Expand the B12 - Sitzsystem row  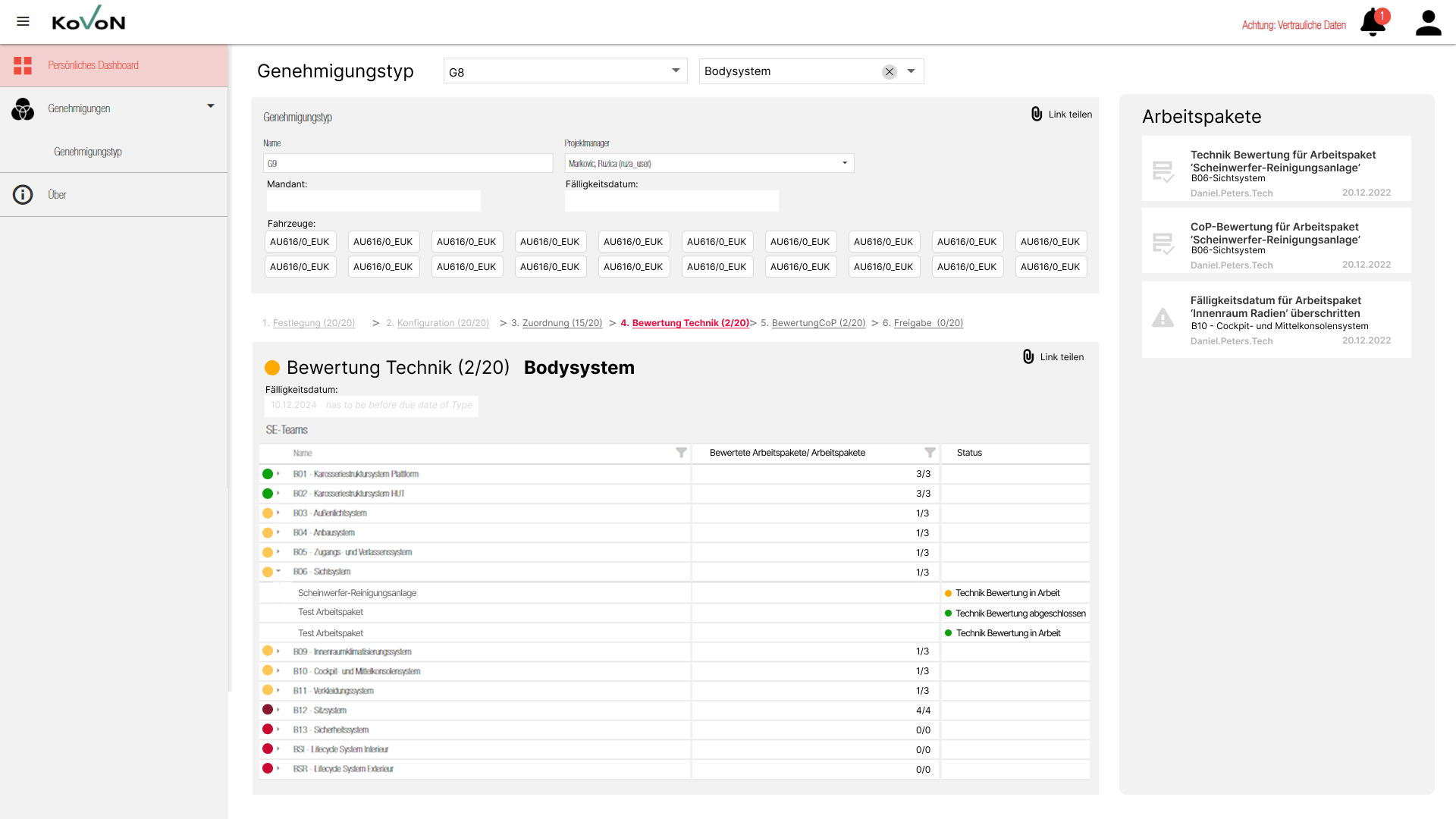(x=278, y=711)
